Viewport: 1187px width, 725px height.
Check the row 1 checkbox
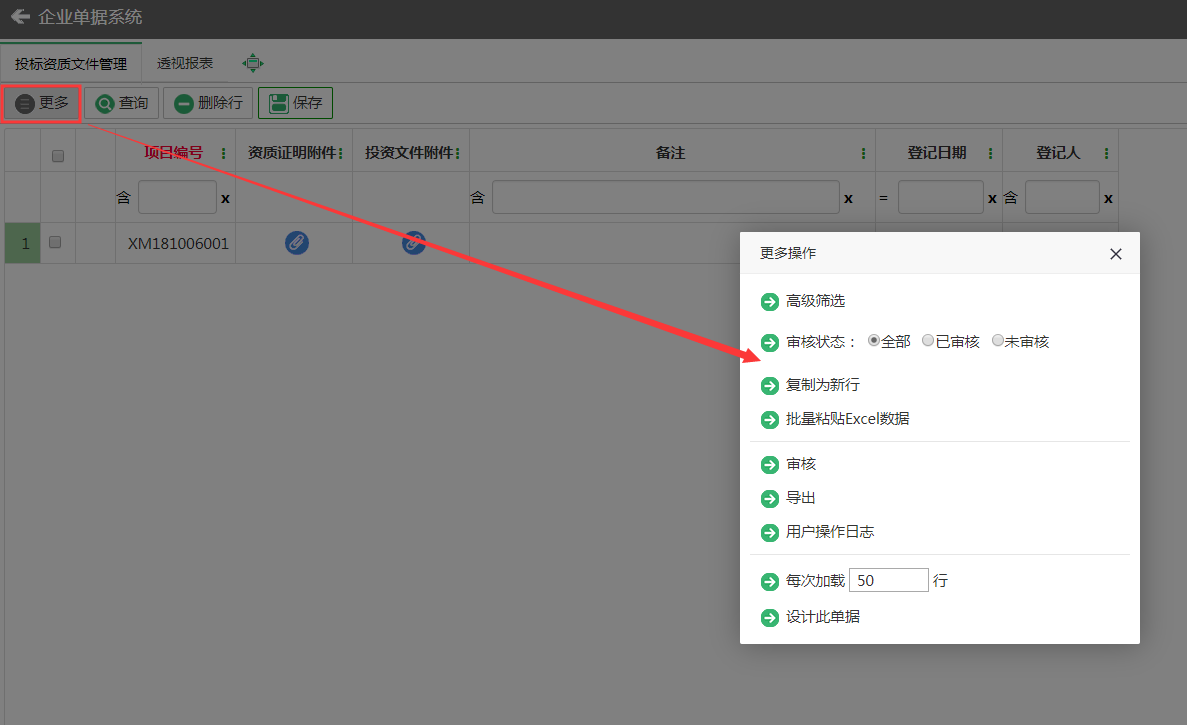(55, 242)
